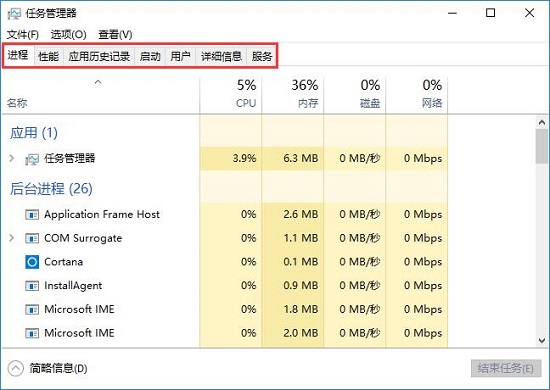Screen dimensions: 550x390
Task: Click the 1.1 MB memory value
Action: [301, 238]
